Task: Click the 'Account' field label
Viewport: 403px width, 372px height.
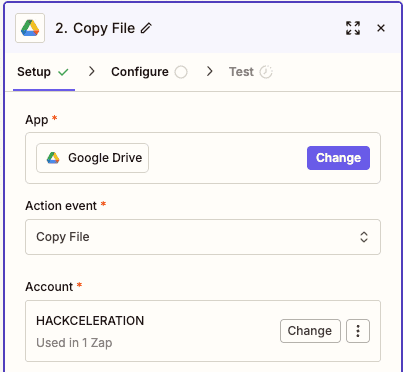Action: (49, 287)
